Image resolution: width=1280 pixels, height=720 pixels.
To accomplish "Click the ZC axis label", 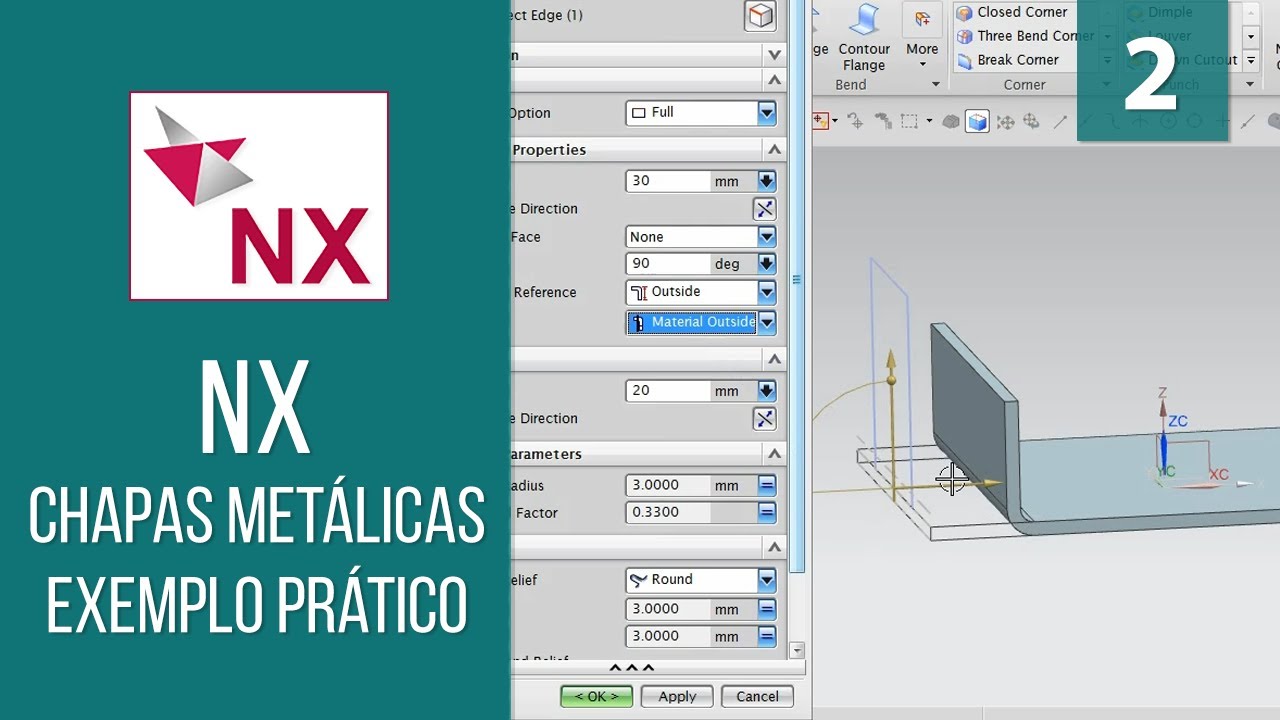I will (1178, 422).
